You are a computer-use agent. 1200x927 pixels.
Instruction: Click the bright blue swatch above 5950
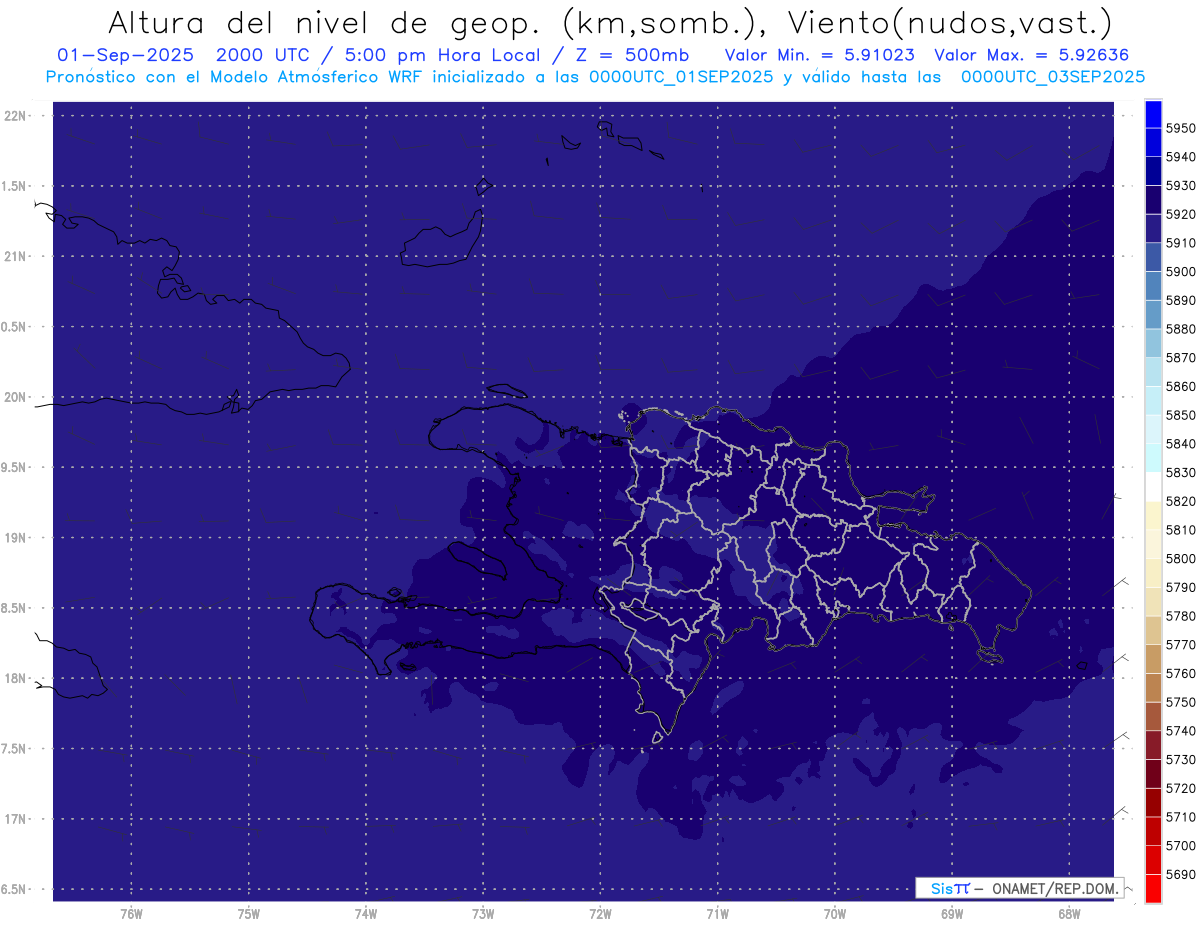pyautogui.click(x=1152, y=114)
